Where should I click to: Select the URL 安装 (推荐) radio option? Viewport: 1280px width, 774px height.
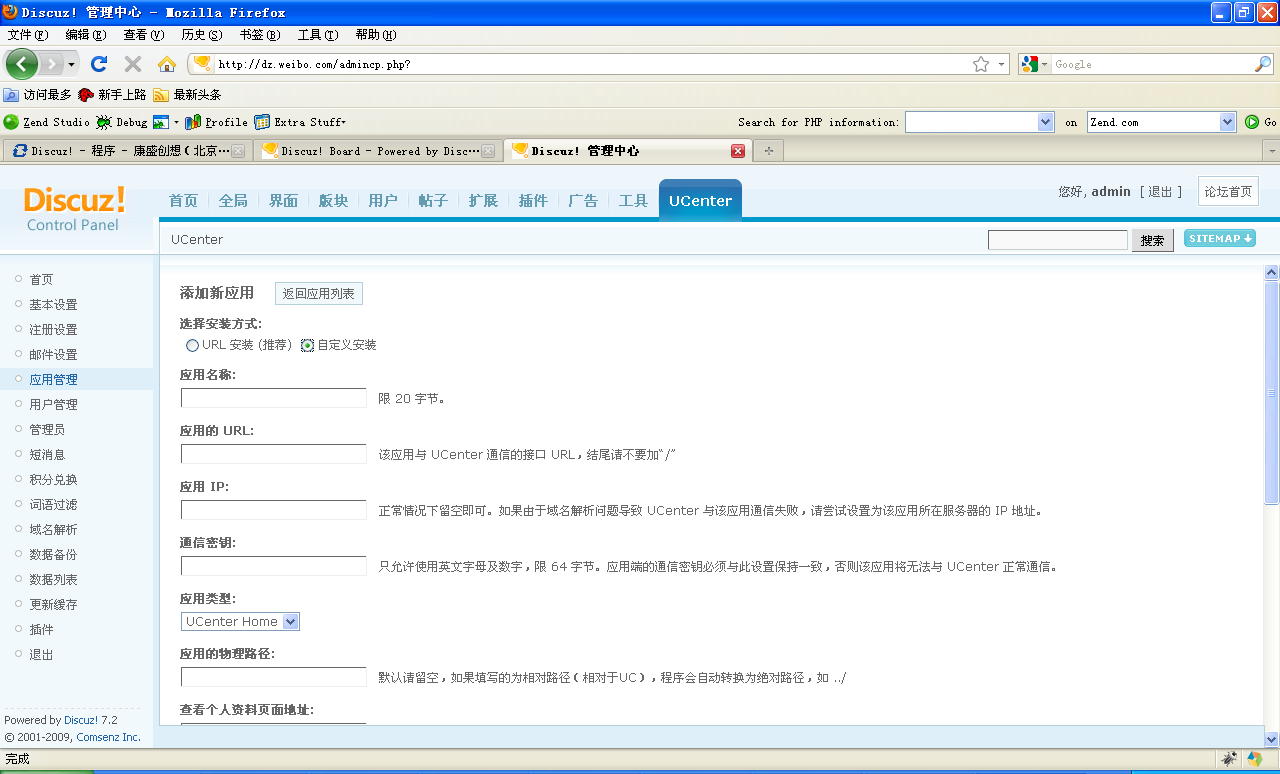pyautogui.click(x=192, y=345)
